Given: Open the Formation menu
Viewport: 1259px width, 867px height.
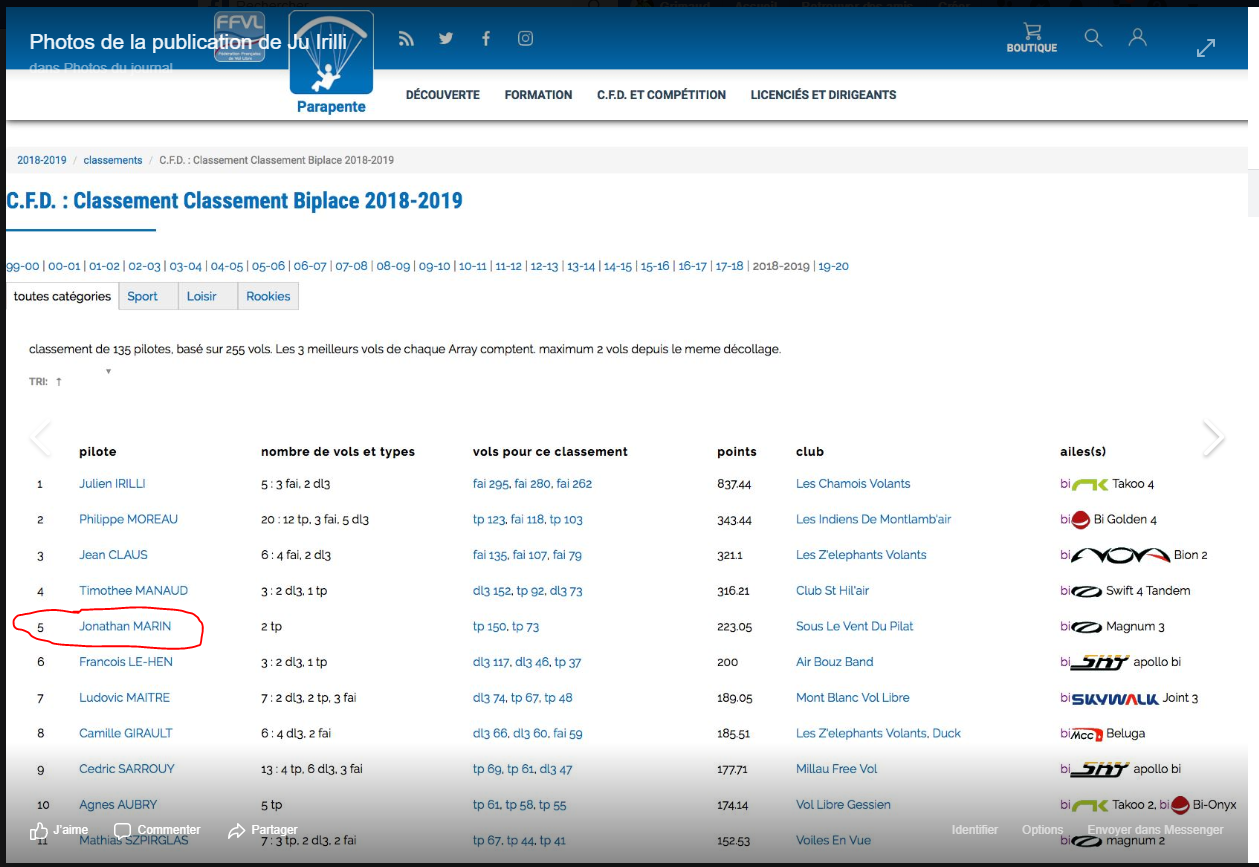Looking at the screenshot, I should 538,95.
